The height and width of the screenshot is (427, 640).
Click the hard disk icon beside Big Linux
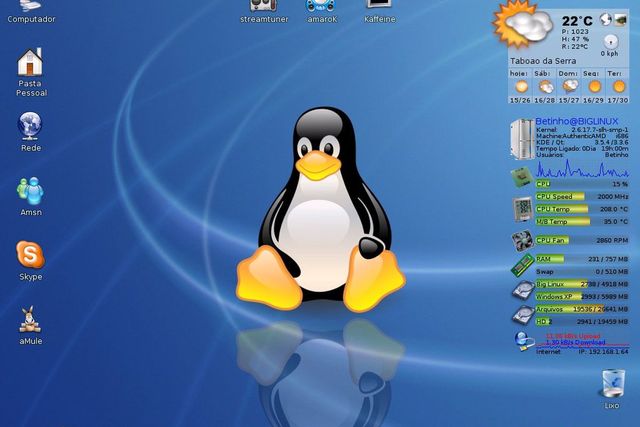(x=523, y=291)
